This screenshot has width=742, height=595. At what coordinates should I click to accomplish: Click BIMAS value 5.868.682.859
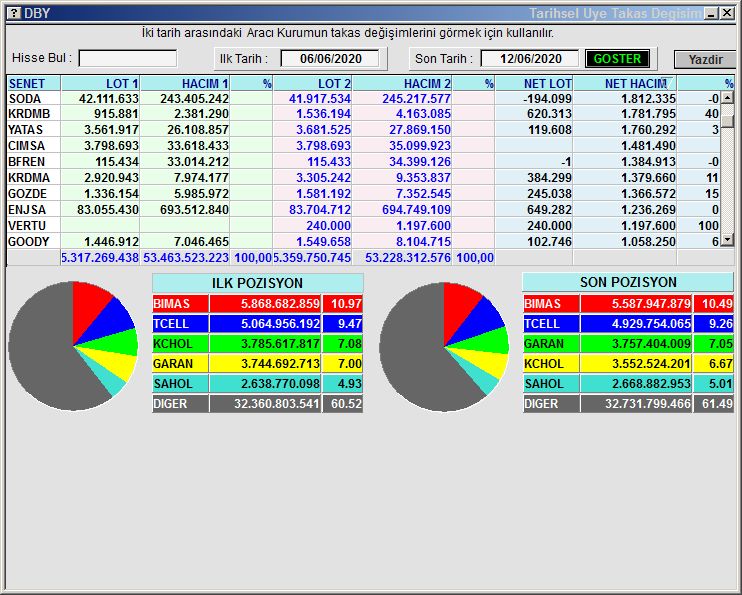(265, 303)
